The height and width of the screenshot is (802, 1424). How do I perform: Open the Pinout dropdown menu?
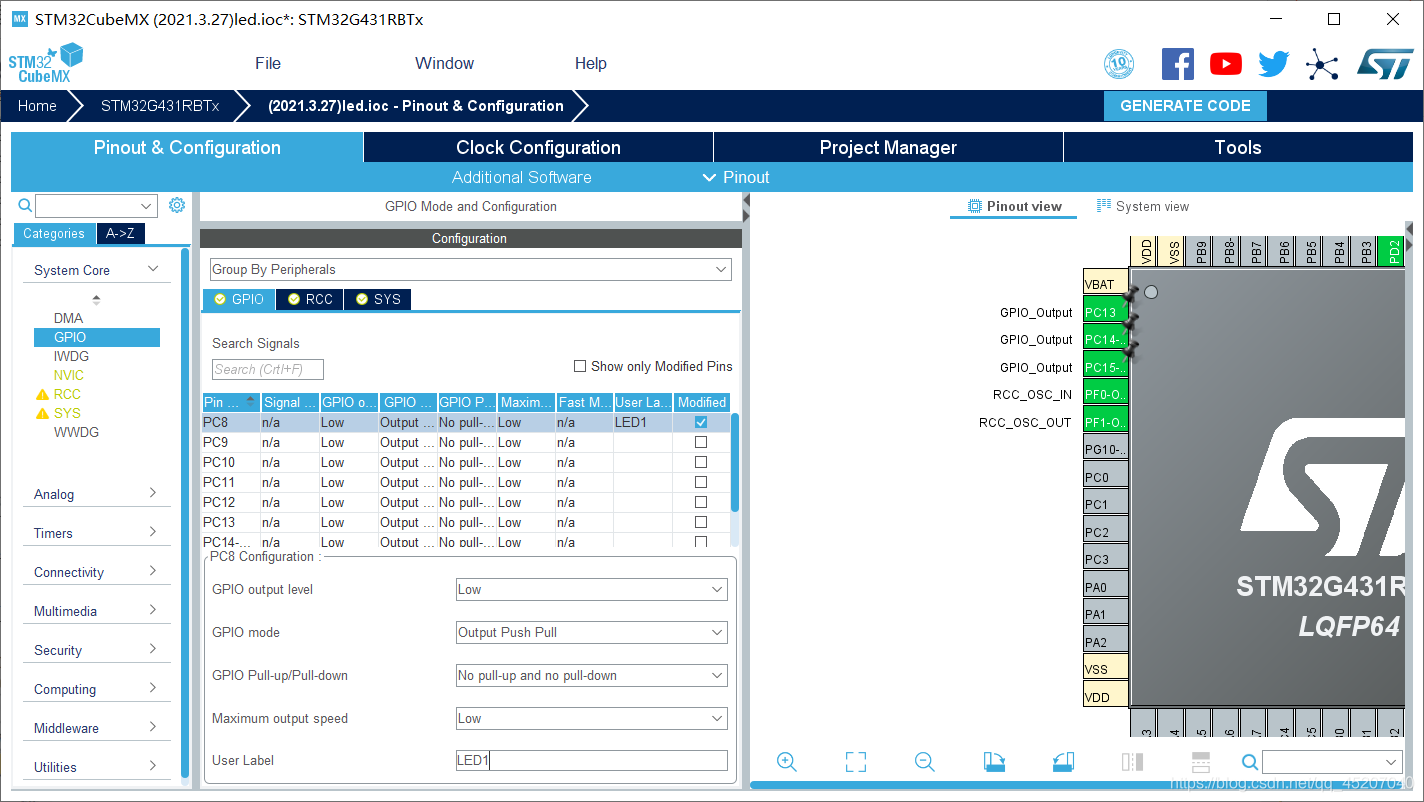click(x=736, y=177)
